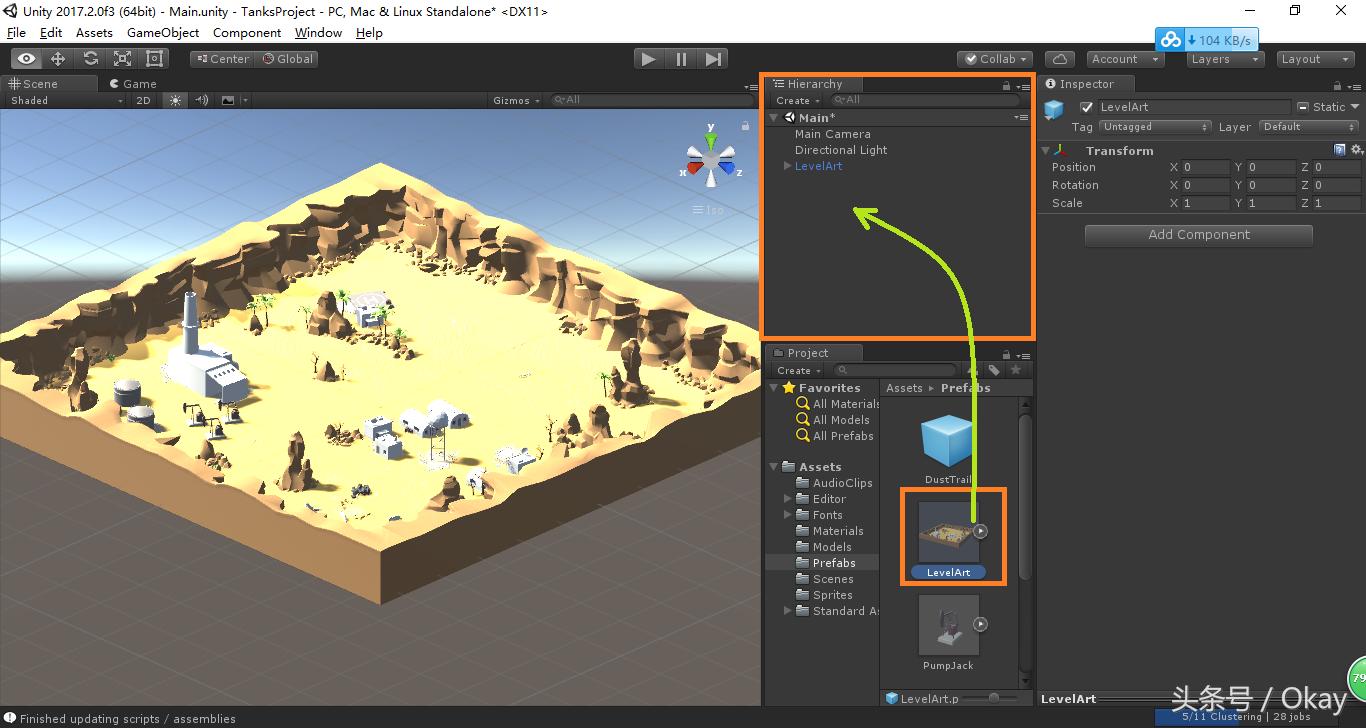The image size is (1366, 728).
Task: Click the Add Component button
Action: tap(1198, 234)
